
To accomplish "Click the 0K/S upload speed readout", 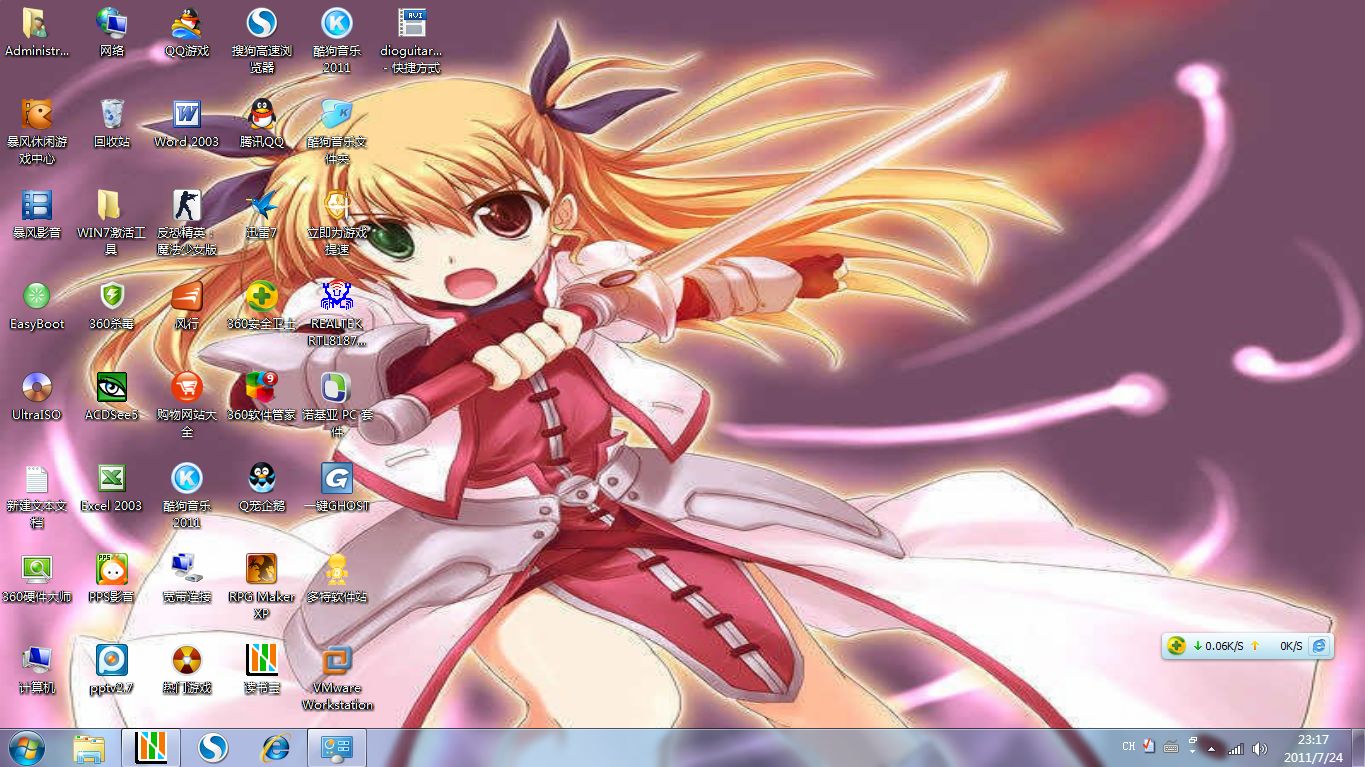I will coord(1291,646).
